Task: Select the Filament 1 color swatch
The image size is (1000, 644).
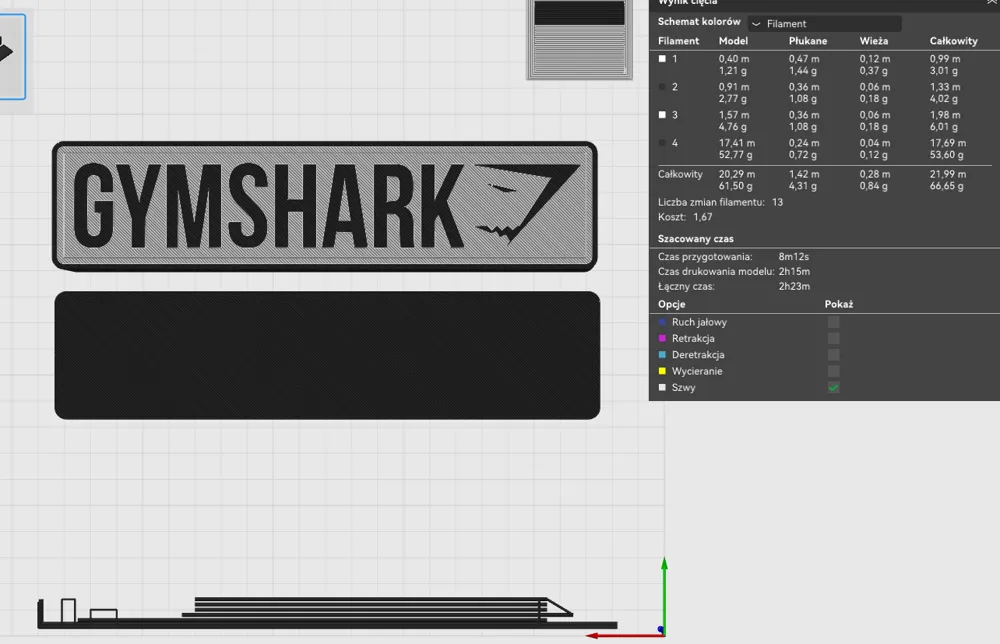Action: click(x=661, y=58)
